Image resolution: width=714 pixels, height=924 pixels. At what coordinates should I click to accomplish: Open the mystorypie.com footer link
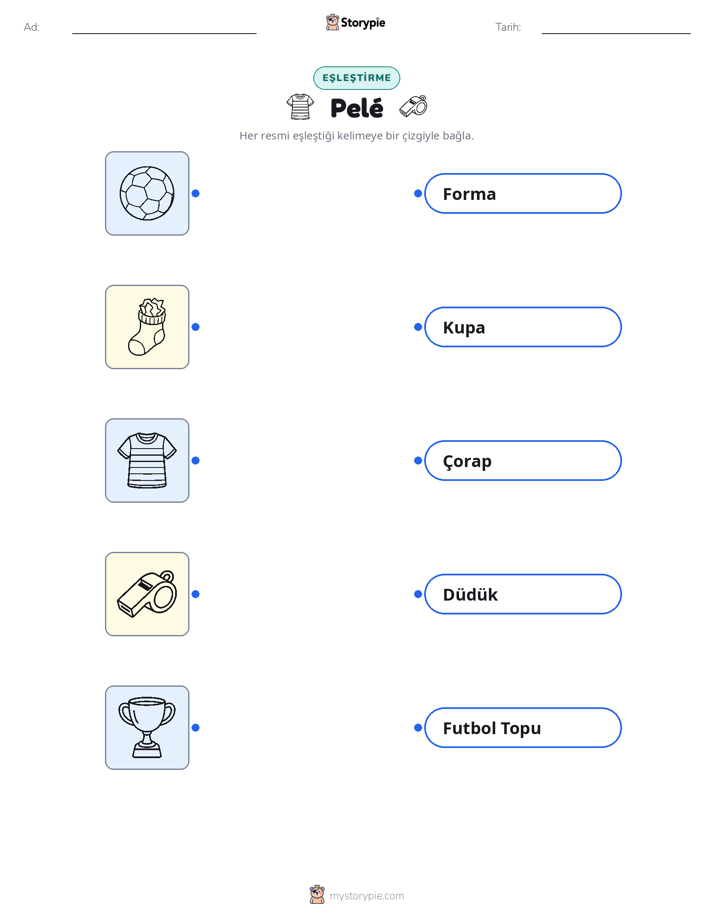(366, 896)
